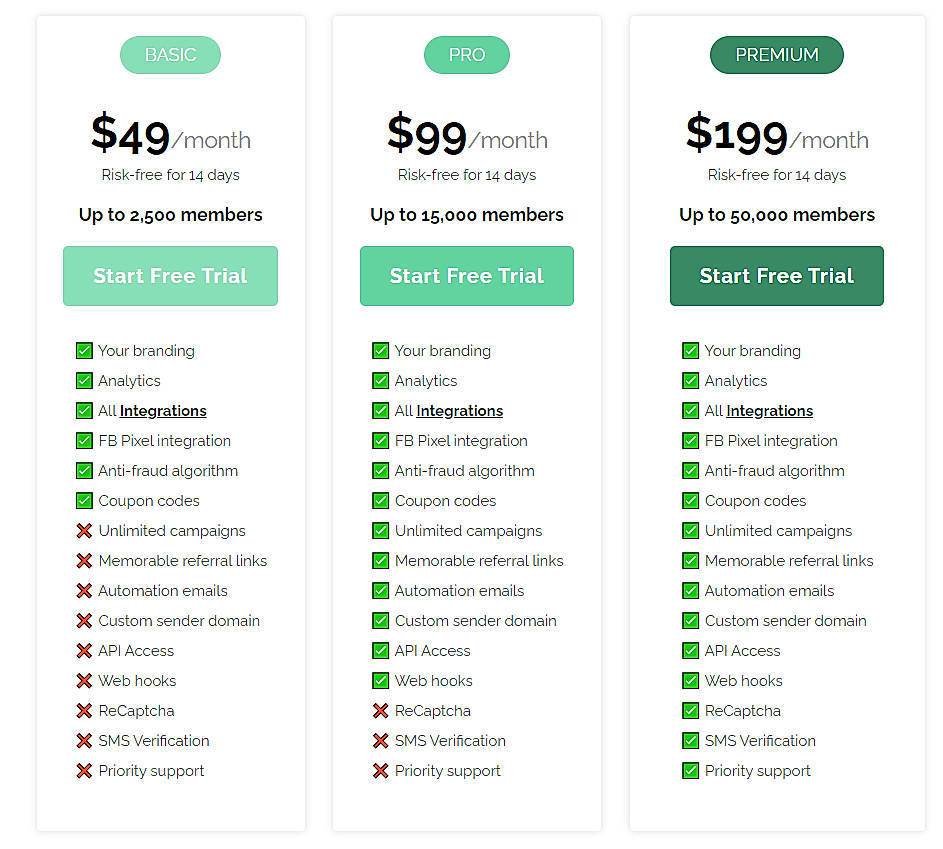943x849 pixels.
Task: Open the Integrations link in Premium plan
Action: [770, 410]
